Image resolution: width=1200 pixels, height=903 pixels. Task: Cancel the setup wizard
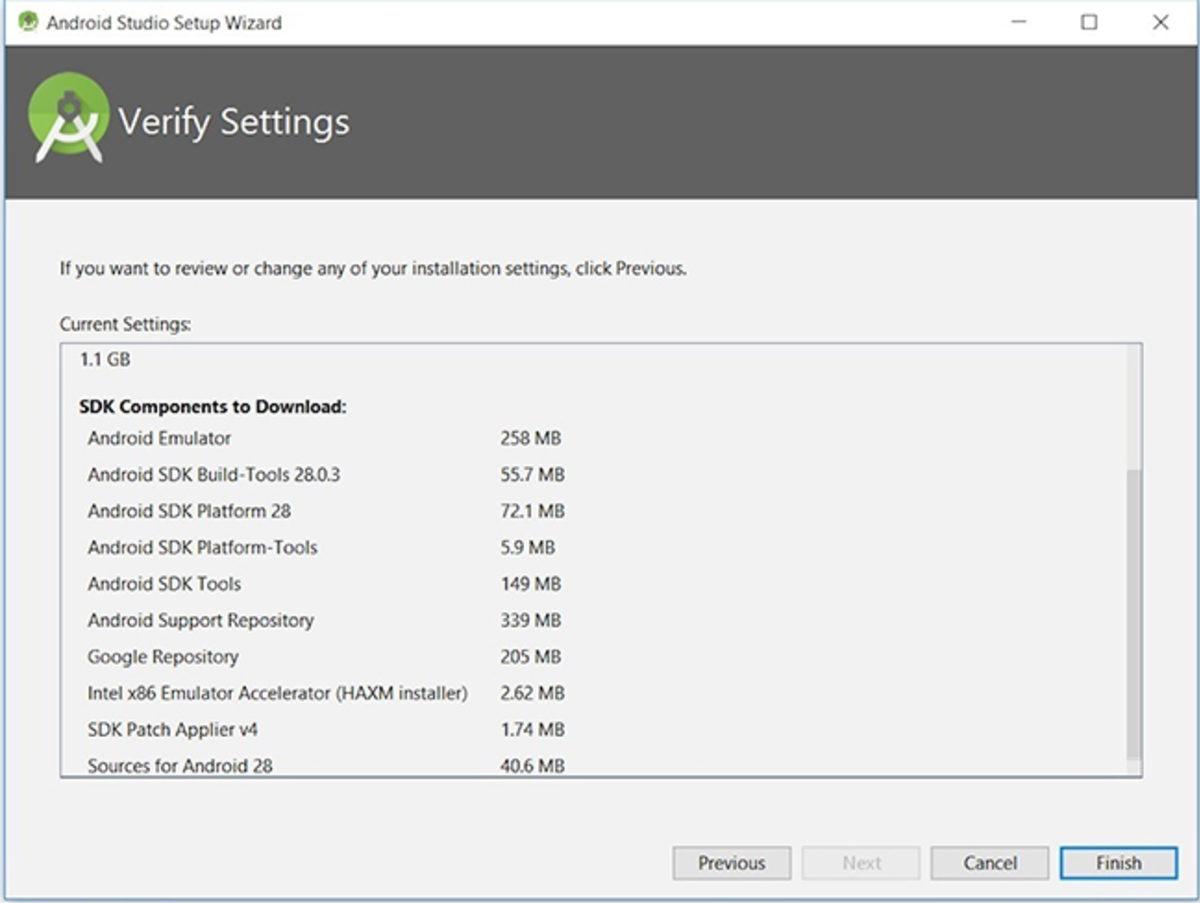tap(989, 863)
